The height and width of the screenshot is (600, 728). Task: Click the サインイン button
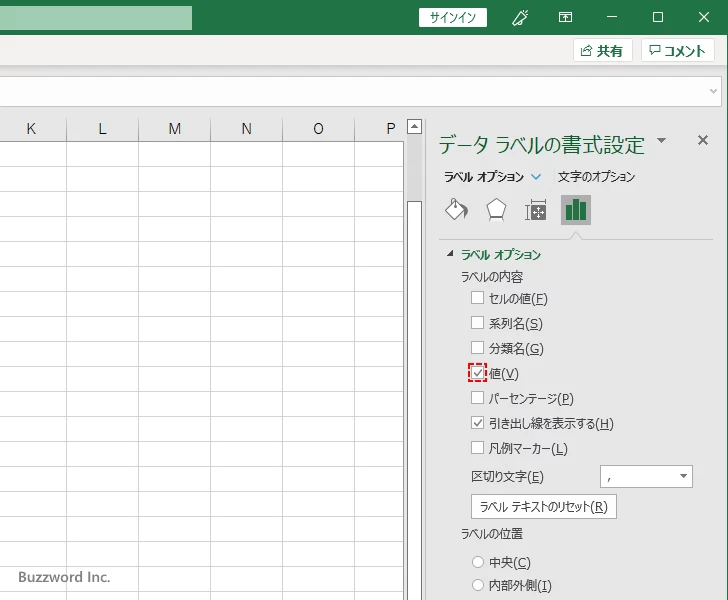(x=453, y=18)
